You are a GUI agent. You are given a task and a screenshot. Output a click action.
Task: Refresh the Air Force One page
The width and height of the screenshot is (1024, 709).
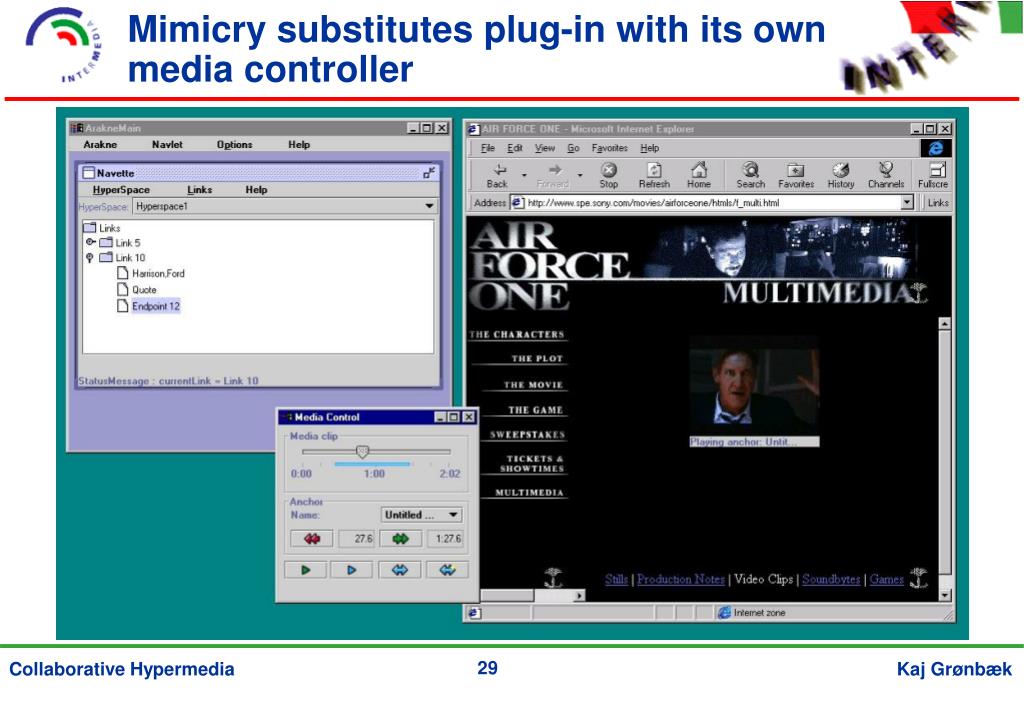(x=654, y=176)
